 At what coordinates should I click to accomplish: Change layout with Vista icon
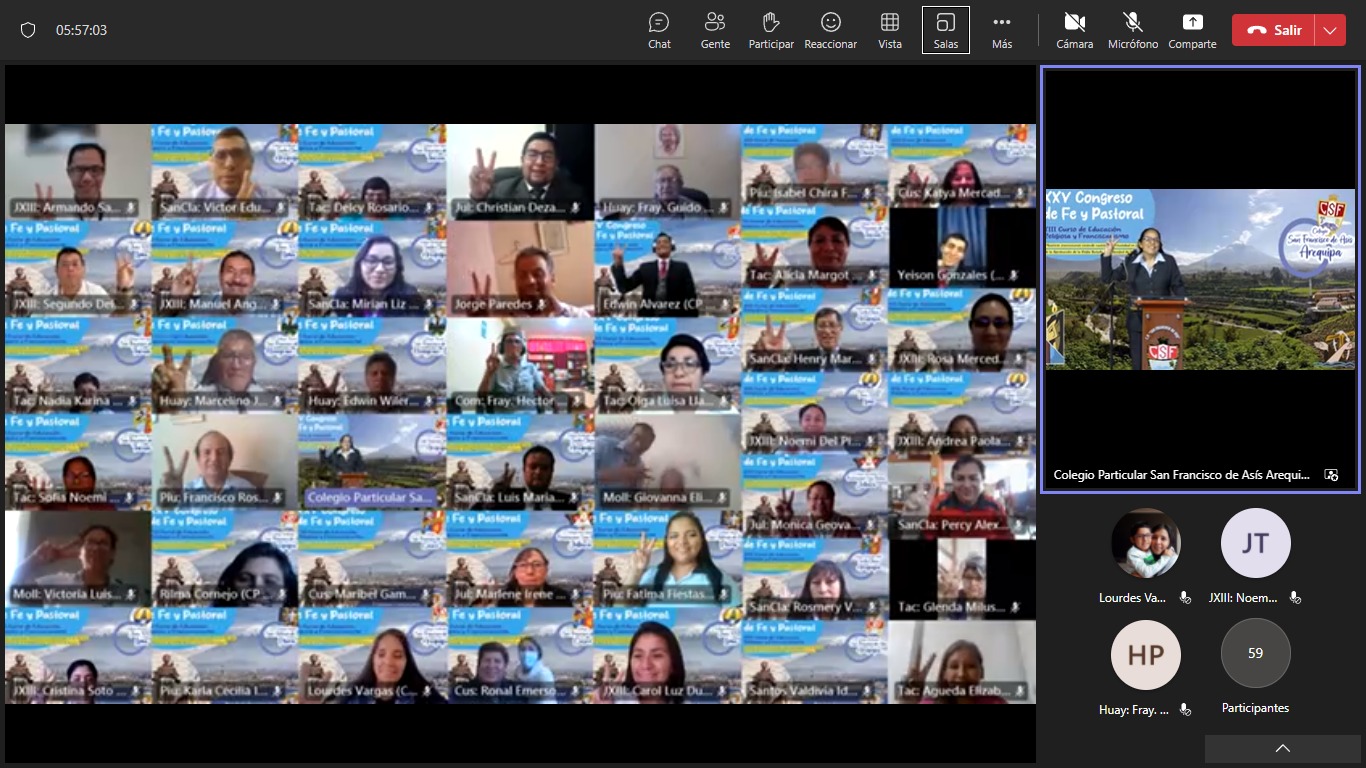tap(889, 30)
